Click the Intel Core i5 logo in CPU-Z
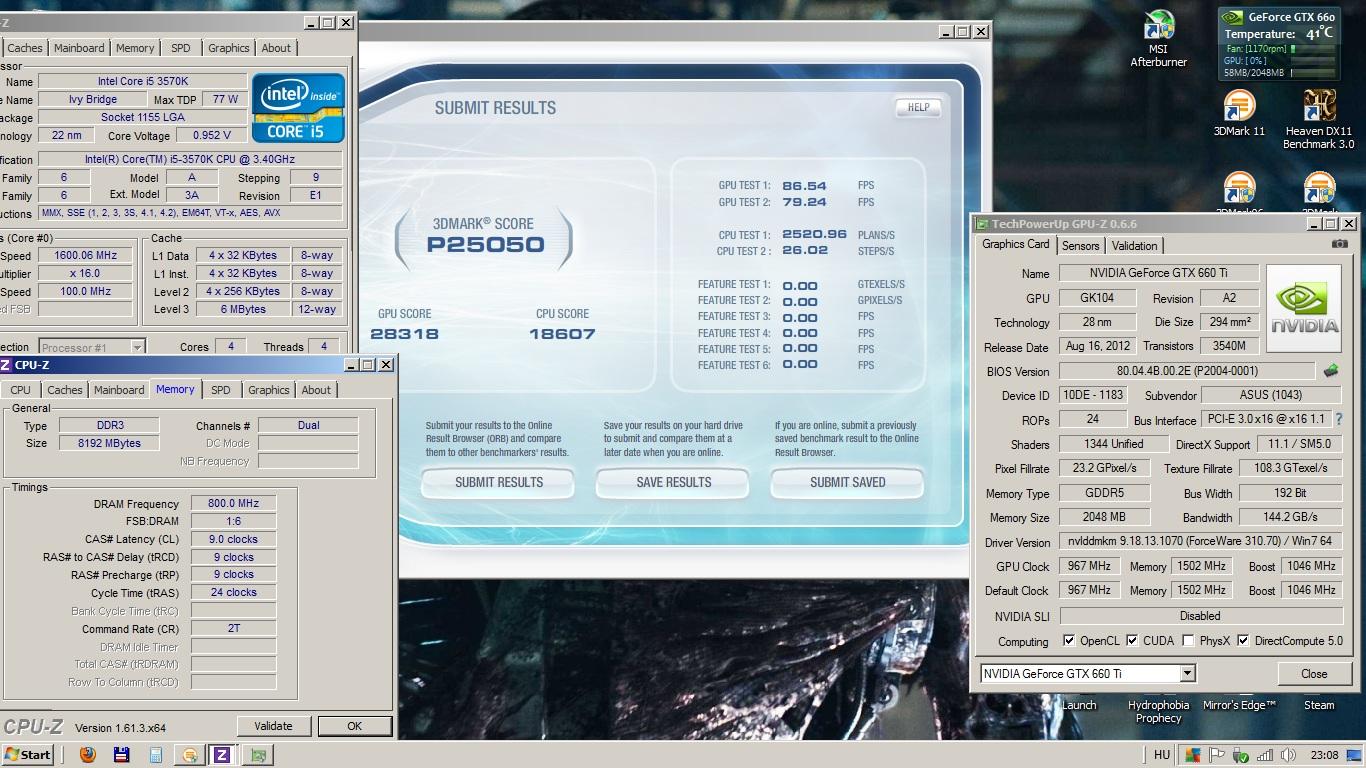This screenshot has width=1366, height=768. tap(298, 108)
